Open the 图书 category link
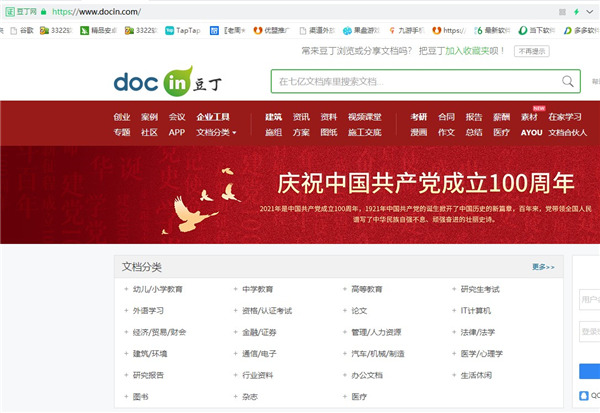Viewport: 600px width, 413px height. [140, 397]
